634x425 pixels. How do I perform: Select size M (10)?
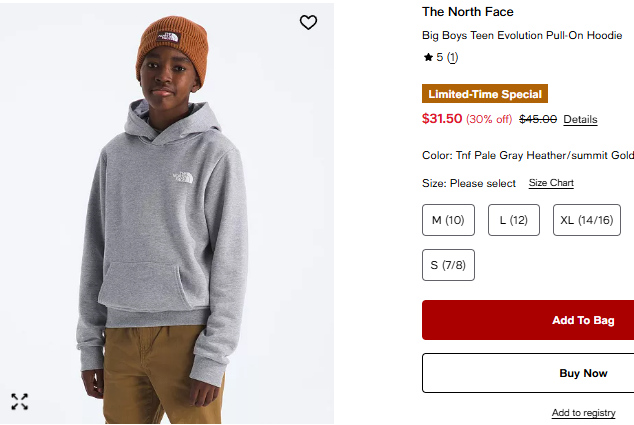(x=448, y=220)
